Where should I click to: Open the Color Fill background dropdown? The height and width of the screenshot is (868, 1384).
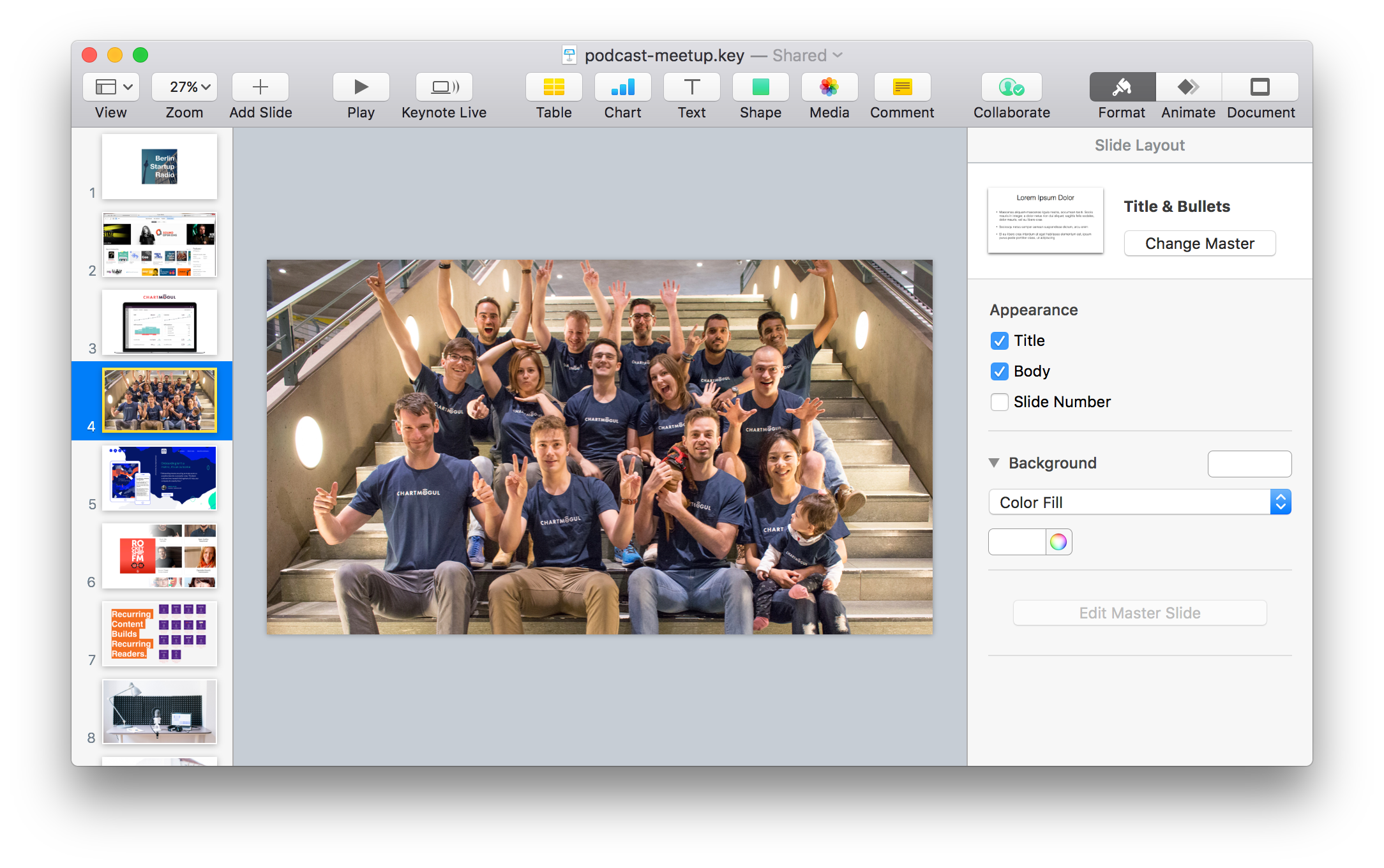coord(1140,502)
